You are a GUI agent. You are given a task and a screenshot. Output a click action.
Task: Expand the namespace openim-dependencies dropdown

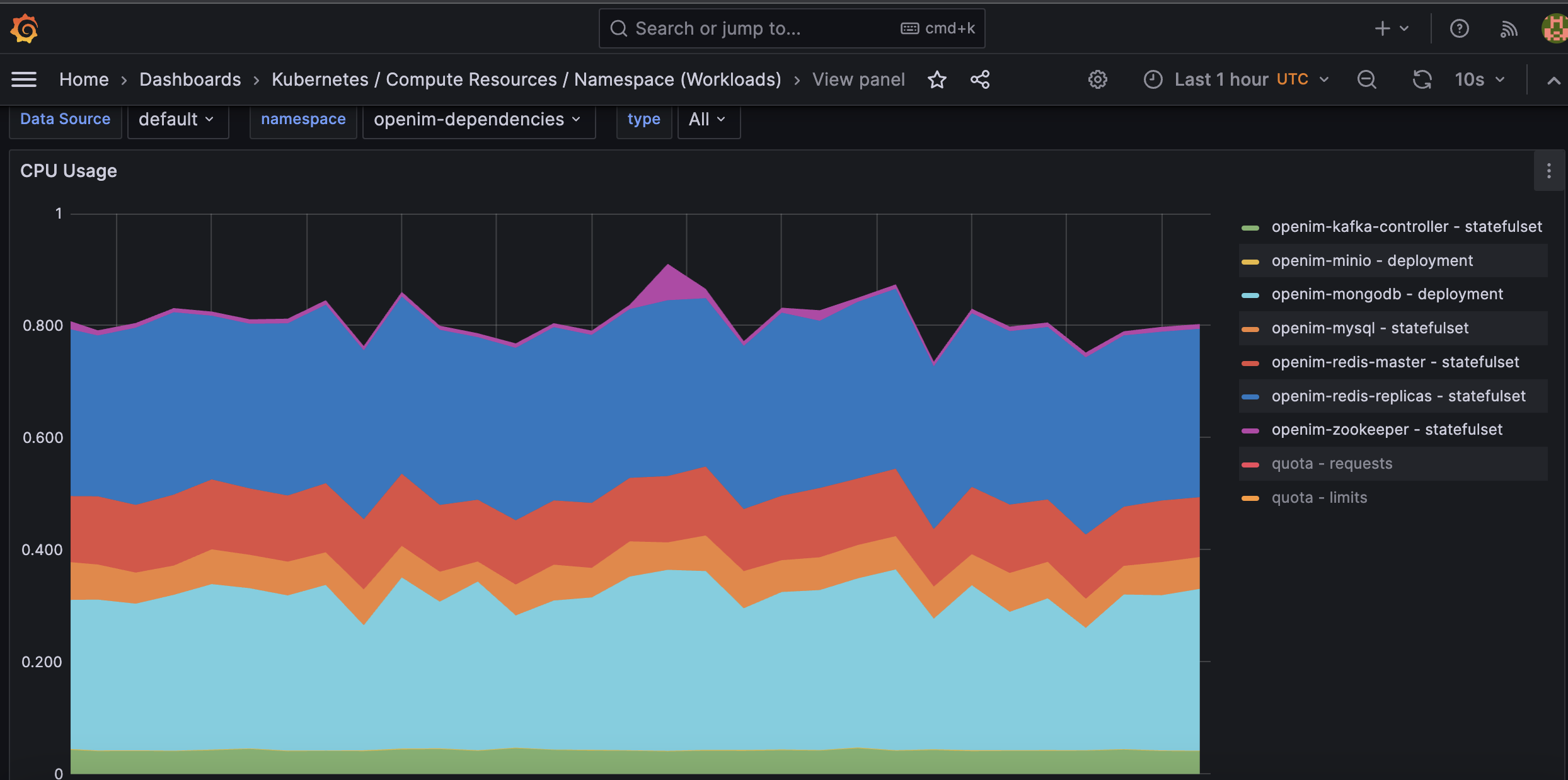click(x=478, y=119)
